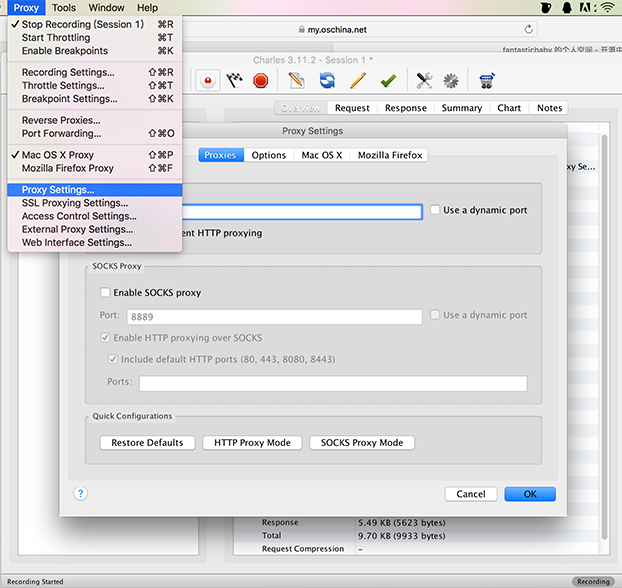Toggle SOCKS Use a dynamic port checkbox
The height and width of the screenshot is (588, 622).
pyautogui.click(x=435, y=315)
